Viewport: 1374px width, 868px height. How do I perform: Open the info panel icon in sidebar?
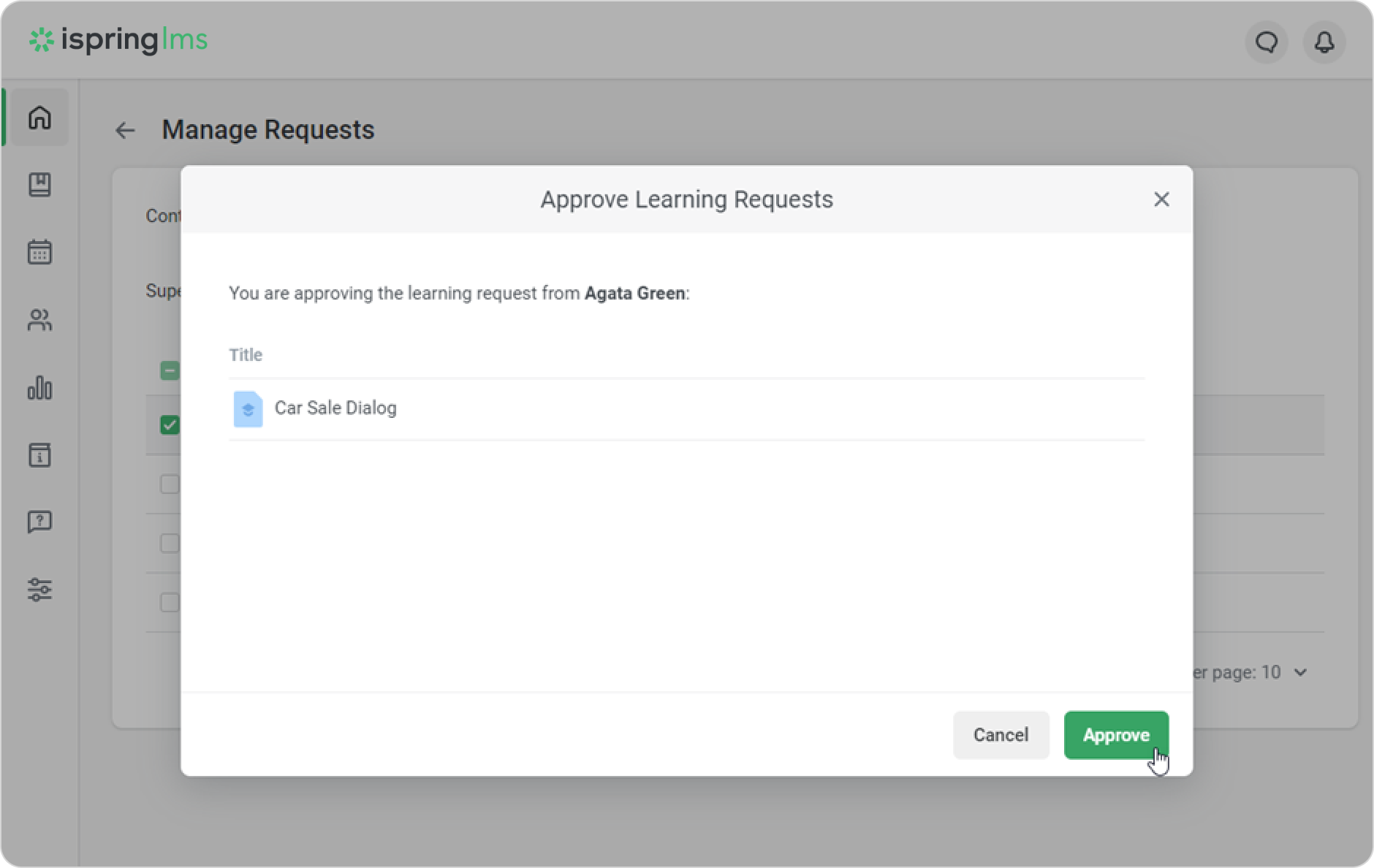click(x=39, y=454)
